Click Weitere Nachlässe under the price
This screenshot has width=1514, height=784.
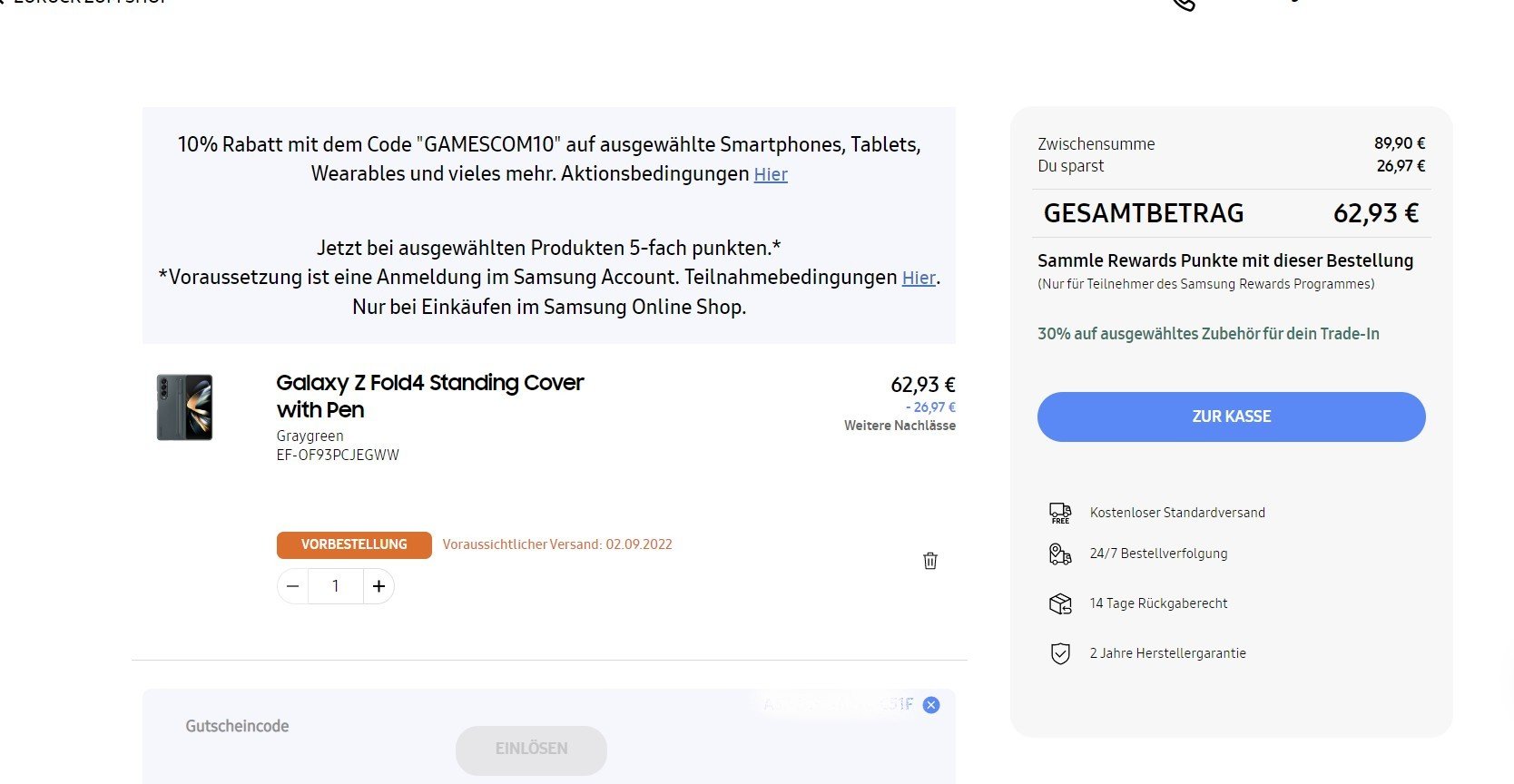[900, 426]
